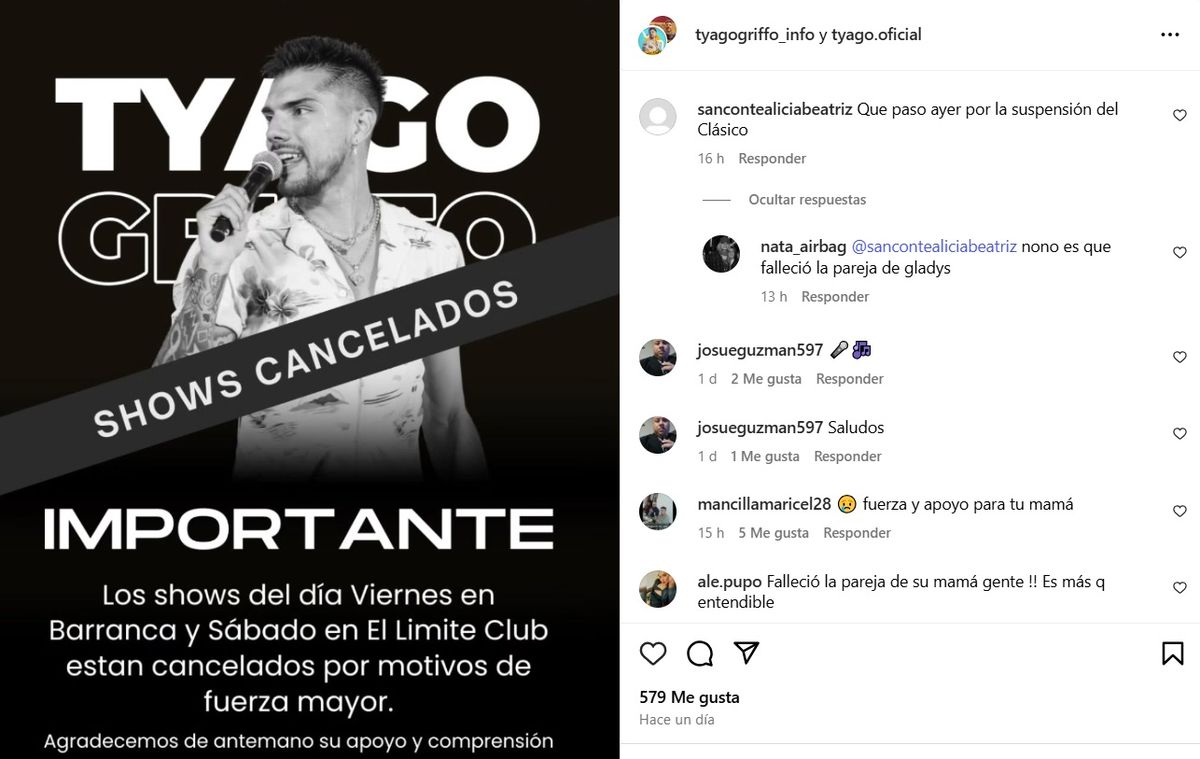The height and width of the screenshot is (759, 1200).
Task: Open tyago.oficial profile link in header
Action: click(x=877, y=35)
